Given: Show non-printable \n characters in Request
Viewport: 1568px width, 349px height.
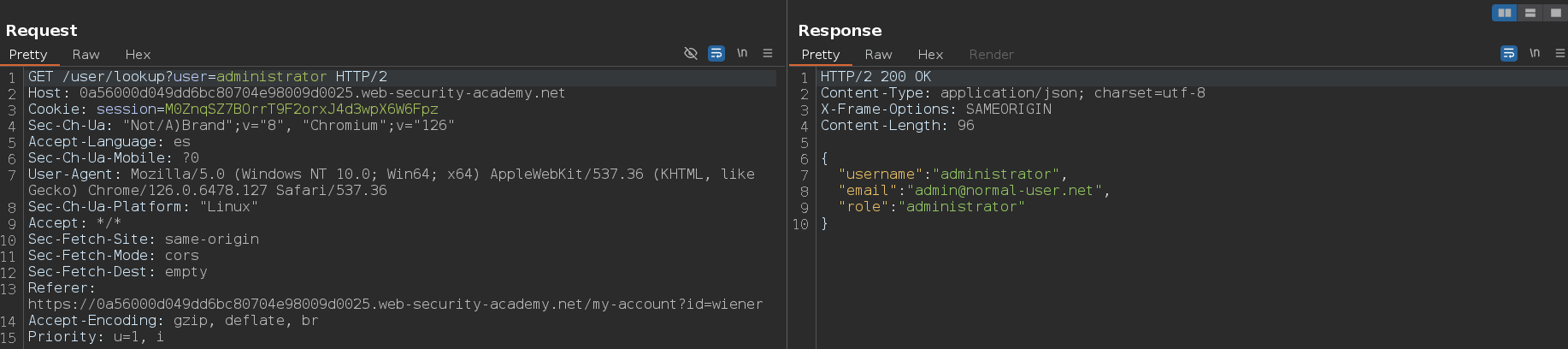Looking at the screenshot, I should pyautogui.click(x=742, y=54).
